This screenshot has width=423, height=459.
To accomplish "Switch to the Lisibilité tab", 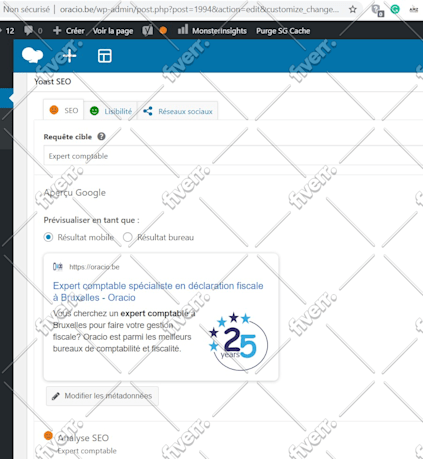I will (x=111, y=111).
